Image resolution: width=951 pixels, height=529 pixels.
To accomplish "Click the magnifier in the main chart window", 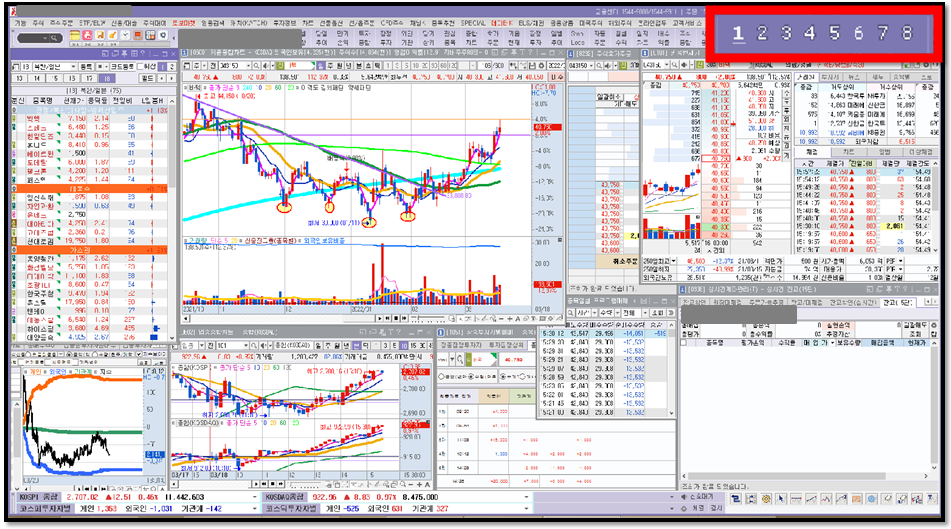I will (x=256, y=66).
